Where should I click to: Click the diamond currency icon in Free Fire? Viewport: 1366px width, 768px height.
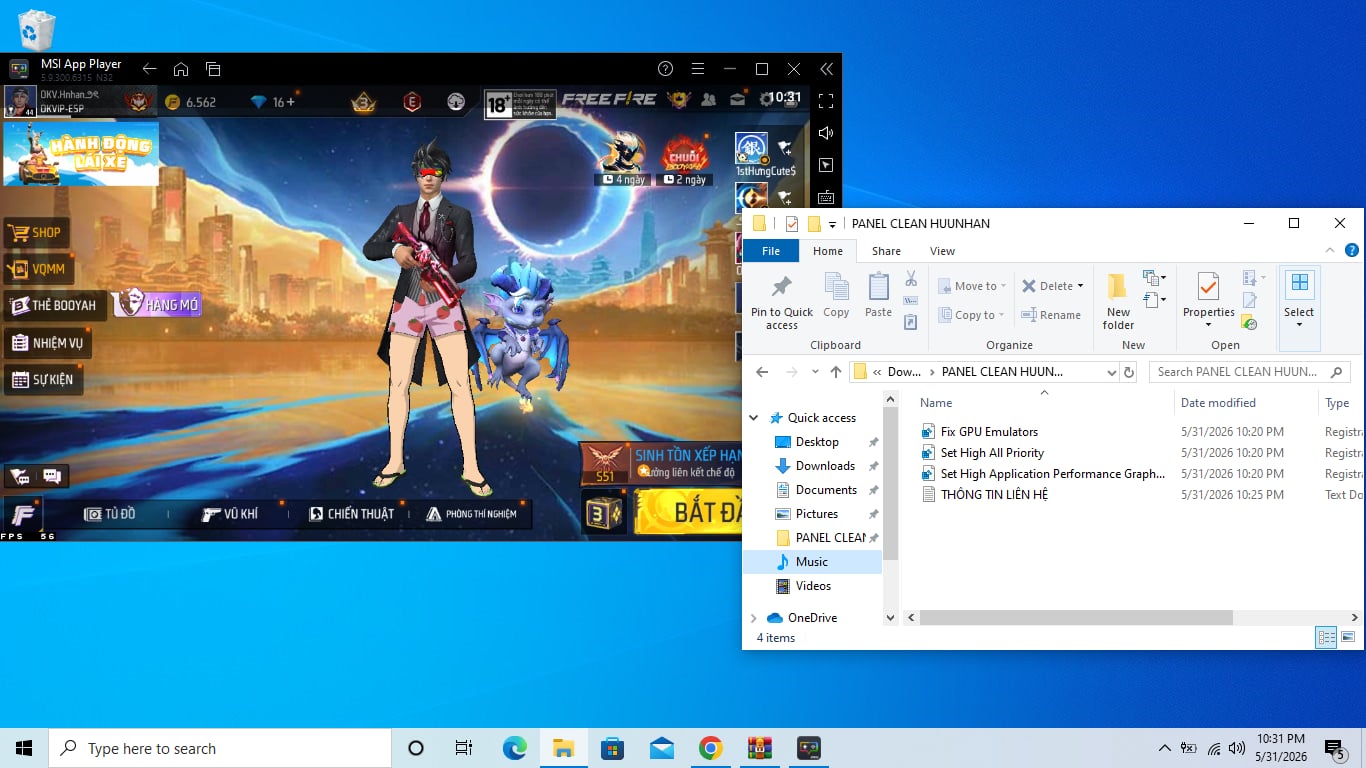pos(259,102)
